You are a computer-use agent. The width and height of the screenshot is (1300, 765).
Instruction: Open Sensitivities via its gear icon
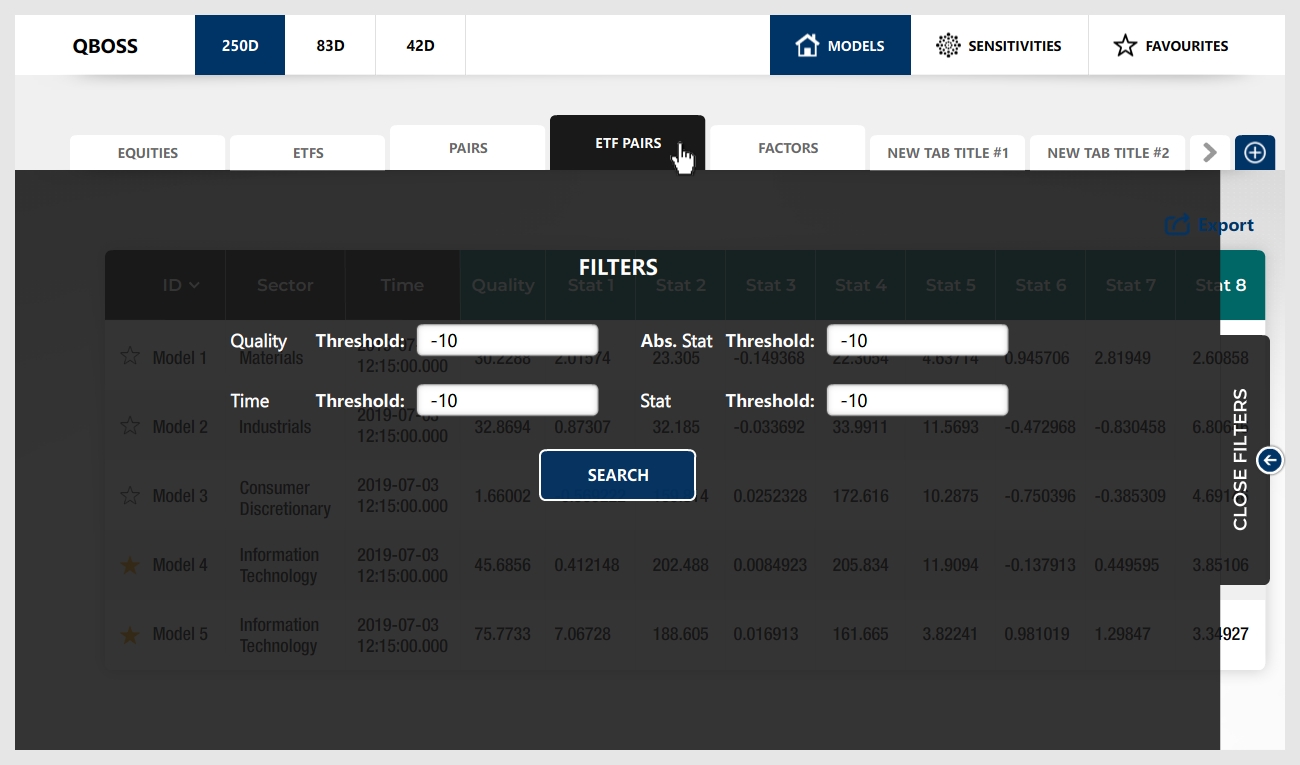947,45
